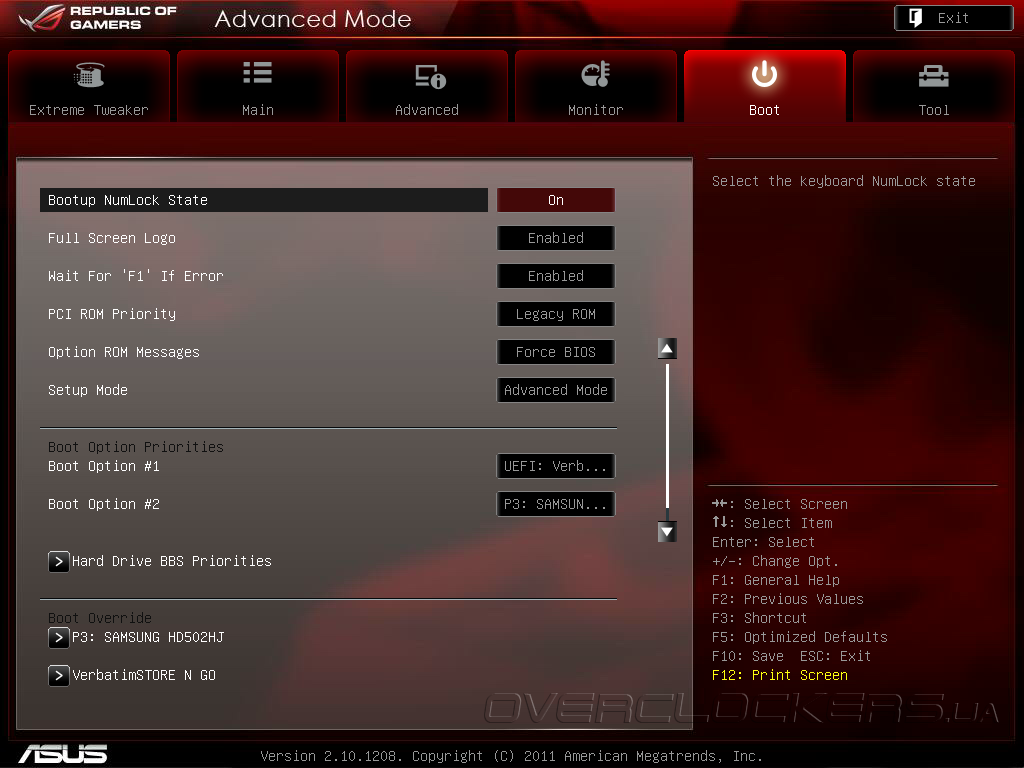Open the Tool tab
This screenshot has width=1024, height=768.
pos(934,86)
